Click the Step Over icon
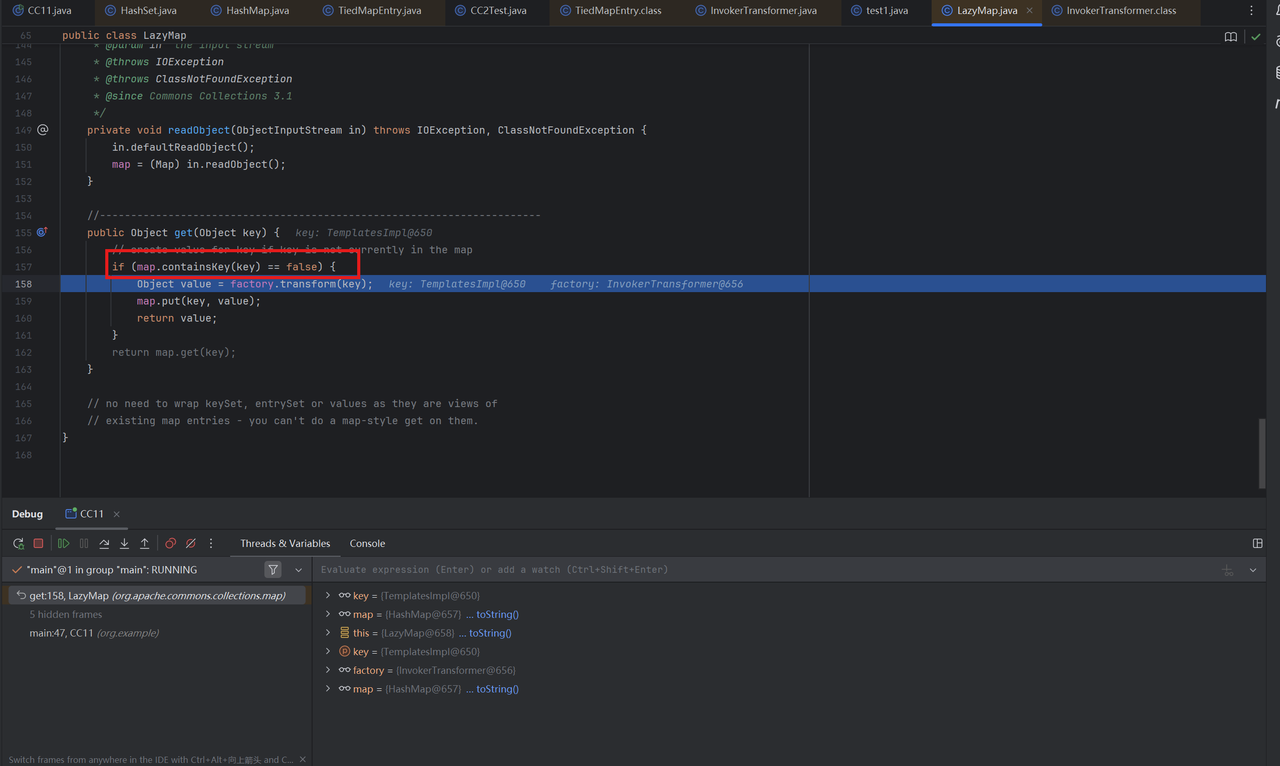This screenshot has width=1280, height=766. coord(104,544)
